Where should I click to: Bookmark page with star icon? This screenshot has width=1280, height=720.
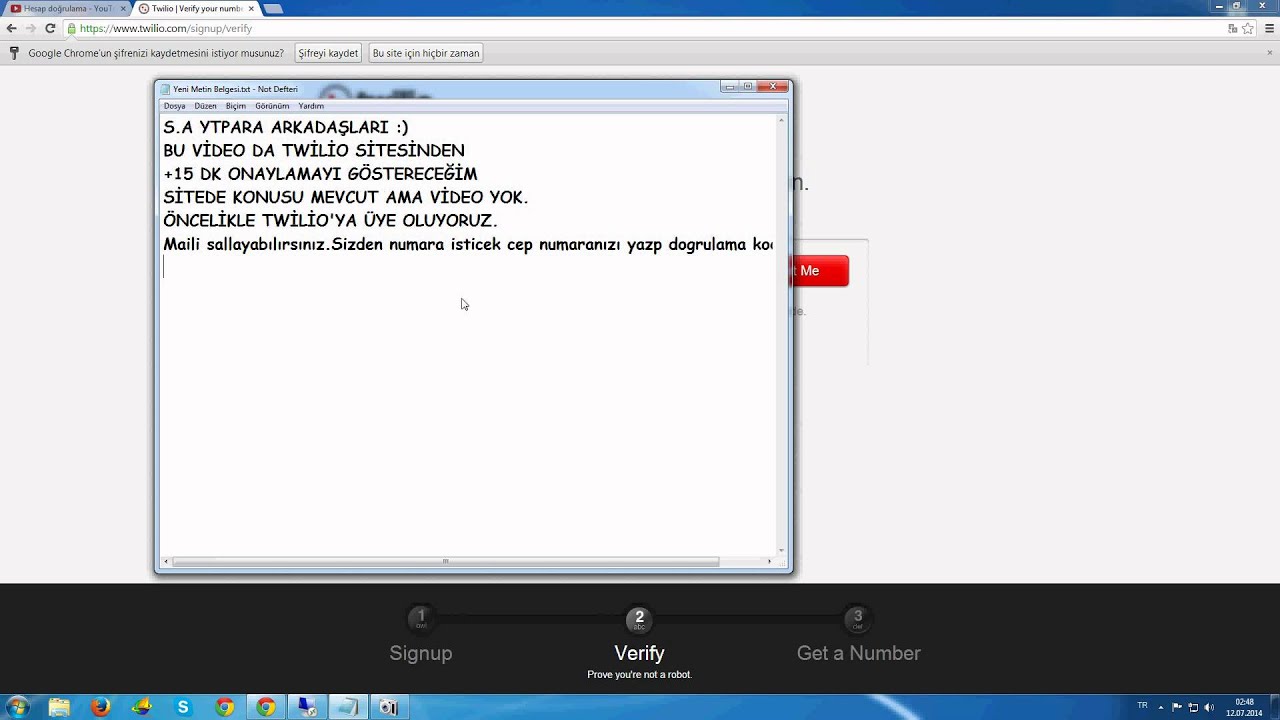pos(1248,29)
